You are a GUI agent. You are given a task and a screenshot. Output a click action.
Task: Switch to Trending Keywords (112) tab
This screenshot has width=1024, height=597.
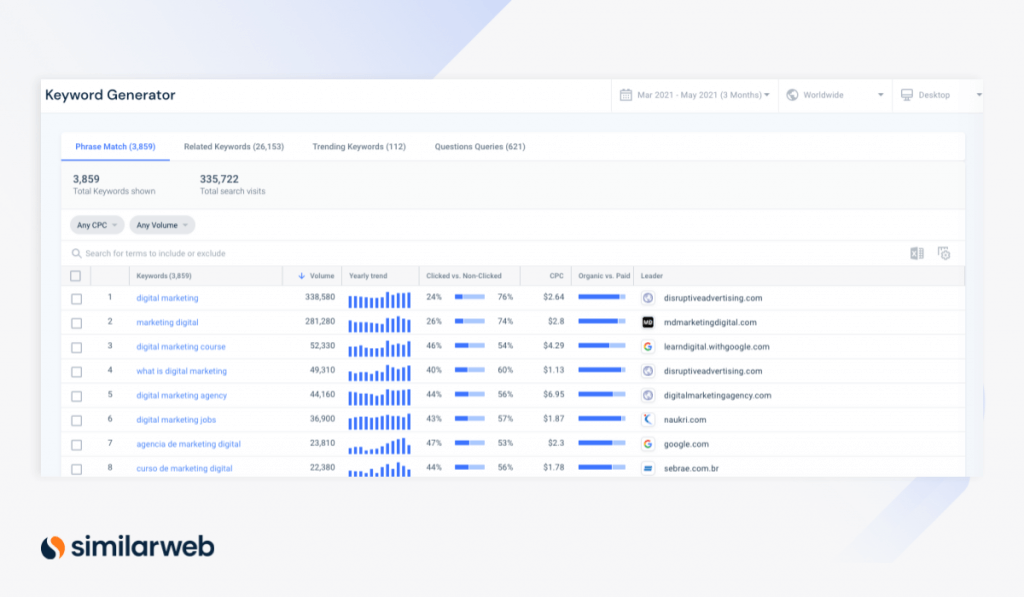(359, 146)
